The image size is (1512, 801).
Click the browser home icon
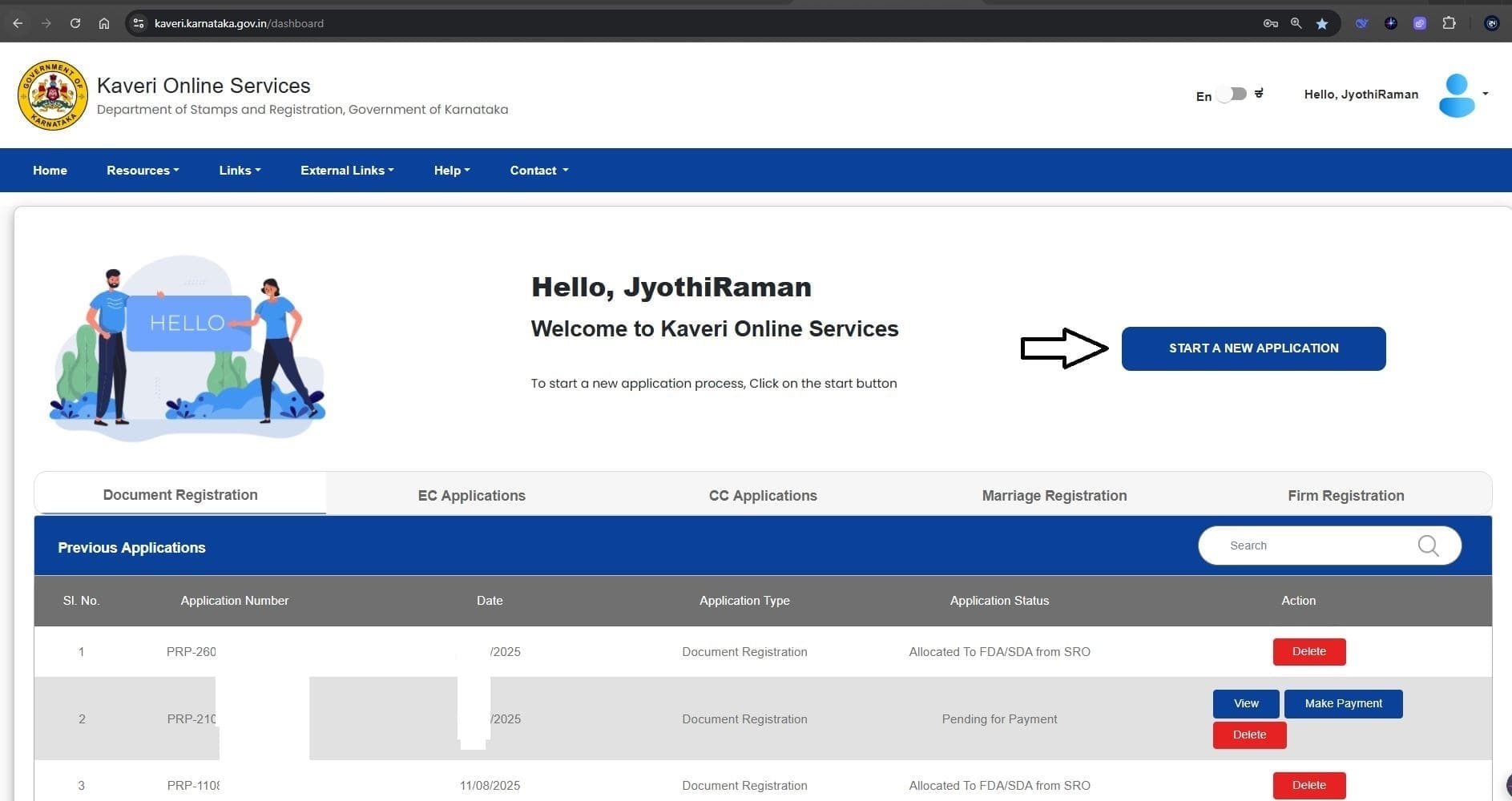pyautogui.click(x=104, y=23)
